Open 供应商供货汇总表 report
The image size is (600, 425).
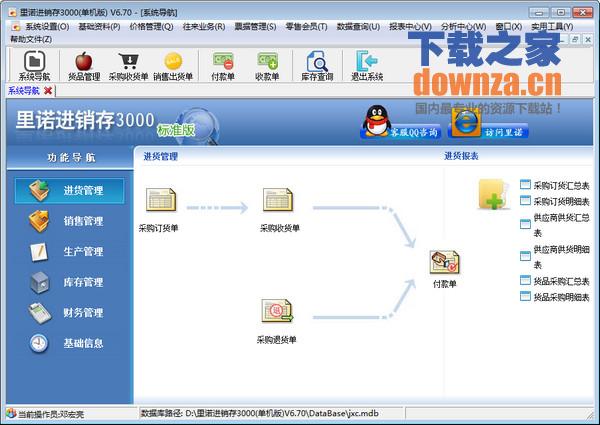pyautogui.click(x=555, y=225)
